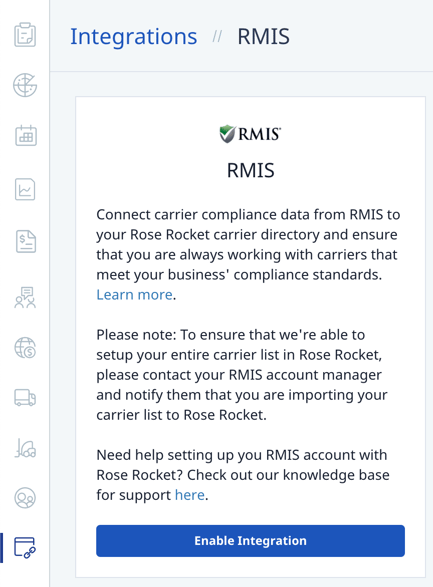The height and width of the screenshot is (587, 433).
Task: Open the line chart reports icon
Action: (25, 189)
